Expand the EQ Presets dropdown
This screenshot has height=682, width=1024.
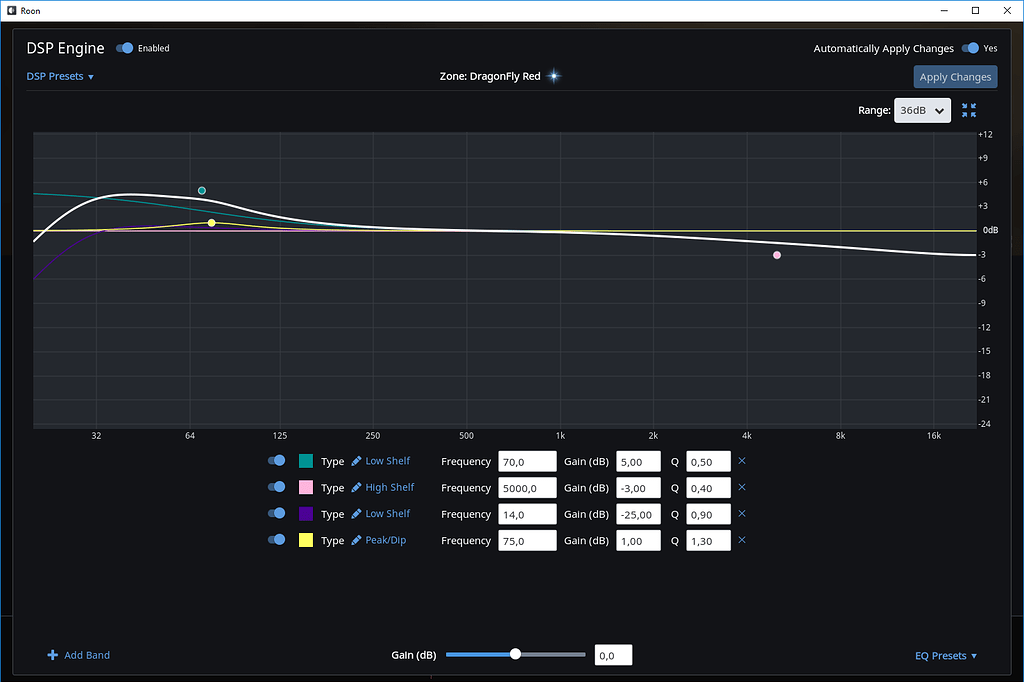[945, 655]
